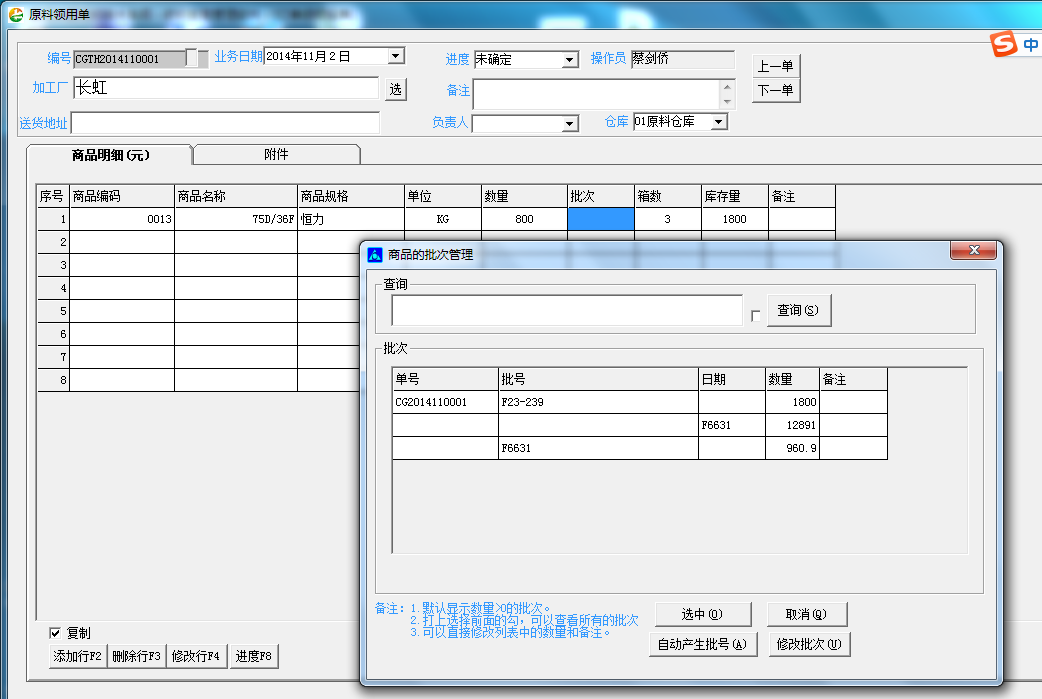This screenshot has width=1042, height=699.
Task: Click stock cell 1800 in 库存量 column
Action: click(x=735, y=219)
